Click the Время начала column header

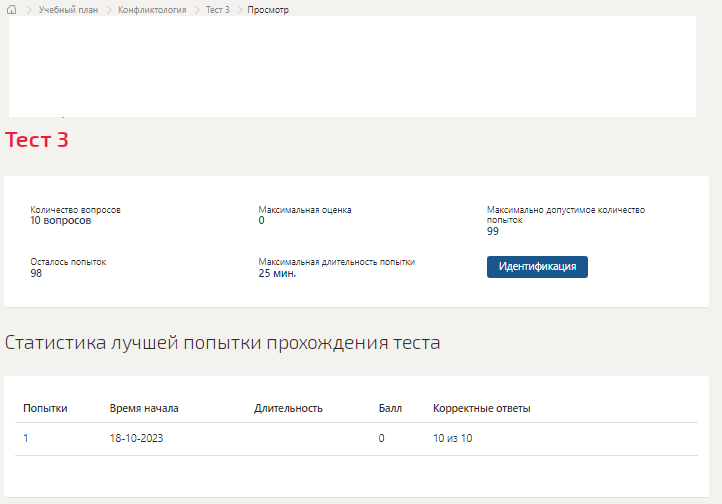click(x=144, y=408)
